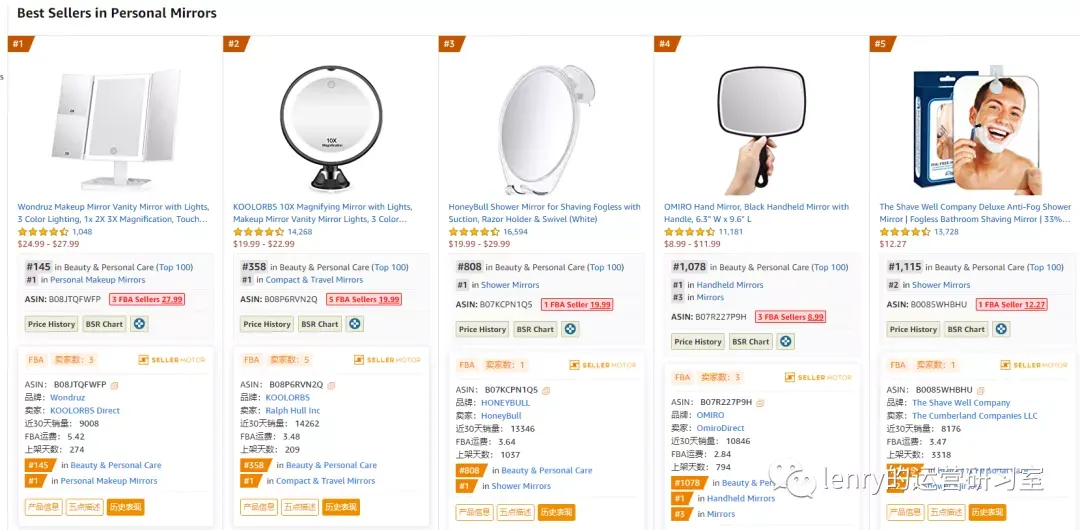Click blue circular icon under KOOLORBS ASIN row
Screen dimensions: 1080x530
pyautogui.click(x=355, y=323)
